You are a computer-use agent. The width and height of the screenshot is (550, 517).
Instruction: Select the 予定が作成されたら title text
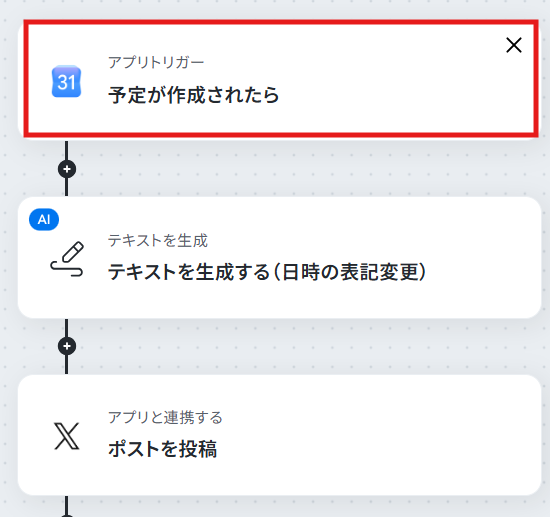coord(193,95)
